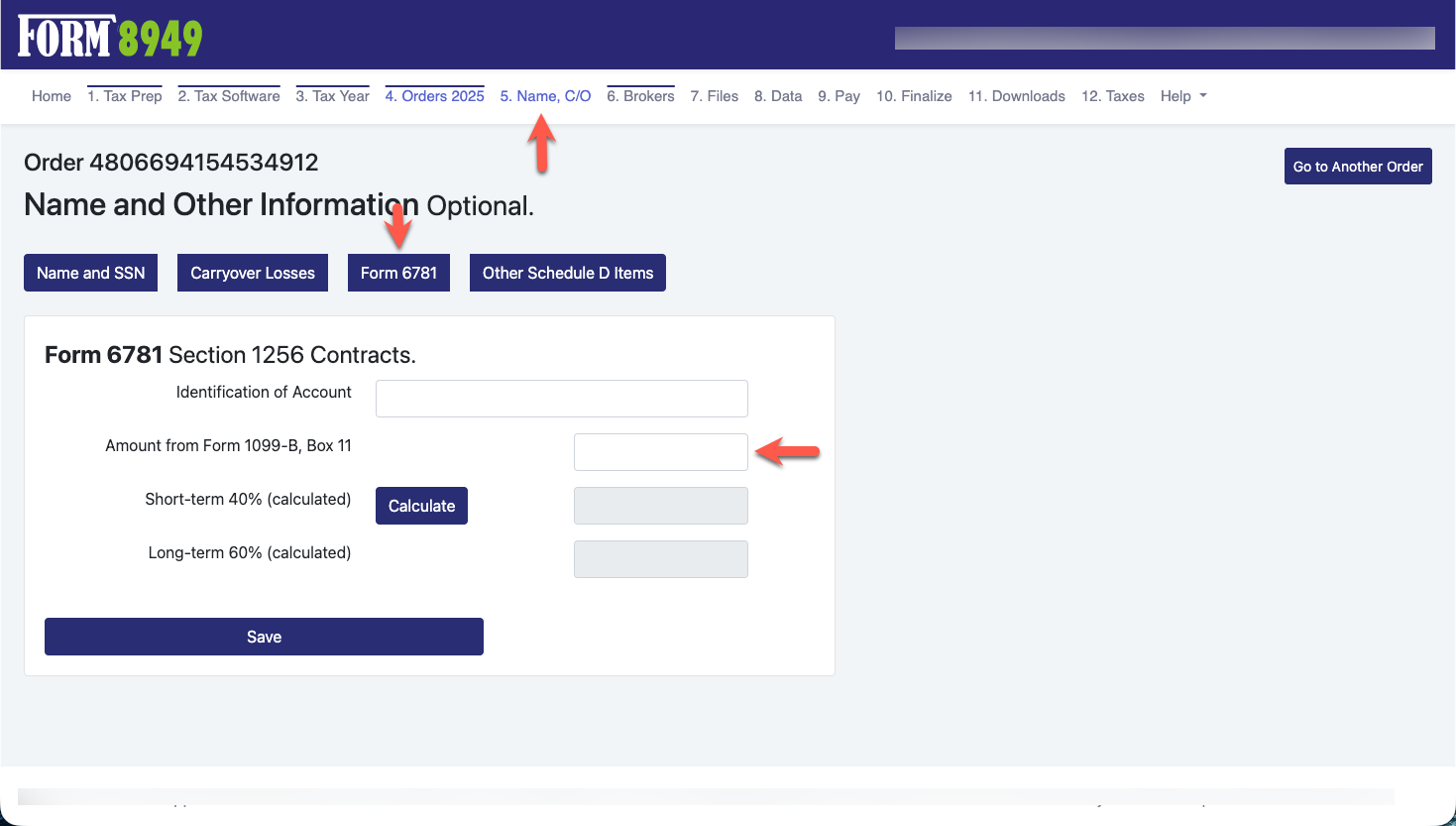The image size is (1456, 826).
Task: Open the Carryover Losses section
Action: [x=253, y=273]
